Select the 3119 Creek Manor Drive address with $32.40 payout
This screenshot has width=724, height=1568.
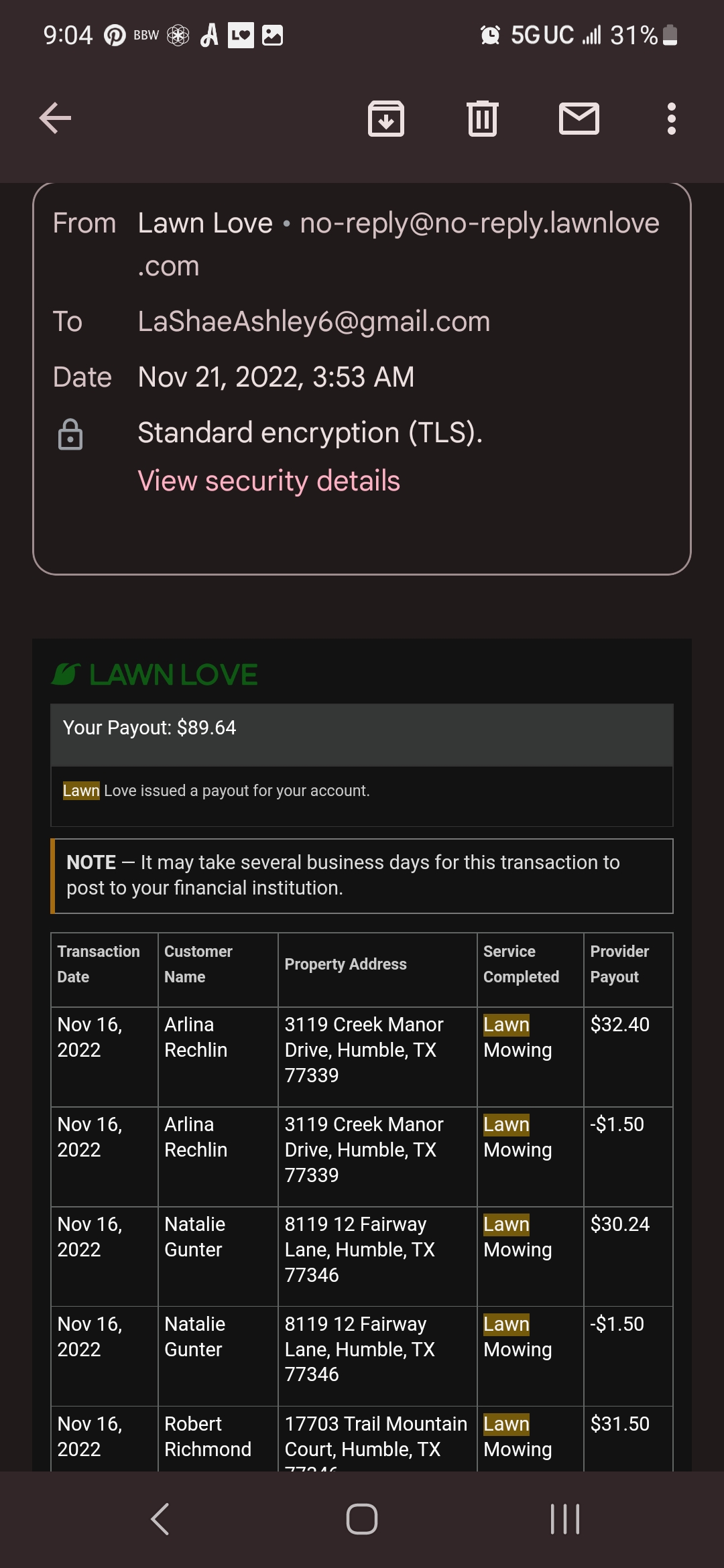(x=364, y=1050)
